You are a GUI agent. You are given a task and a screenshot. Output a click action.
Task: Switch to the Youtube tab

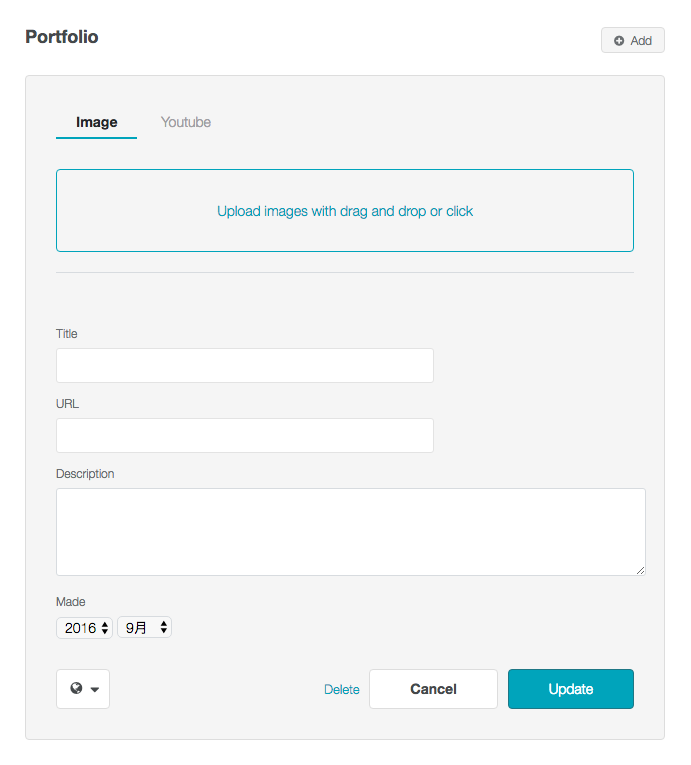tap(186, 122)
